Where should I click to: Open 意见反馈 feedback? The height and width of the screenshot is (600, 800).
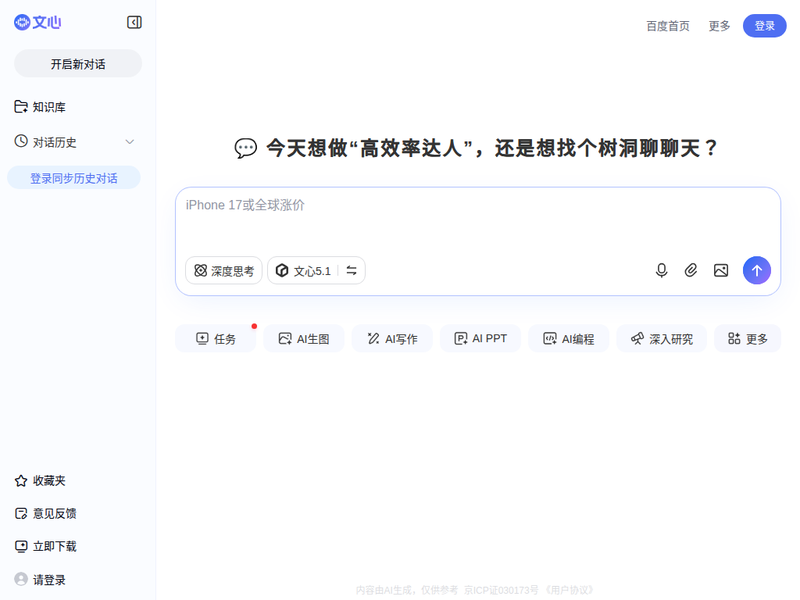coord(45,513)
